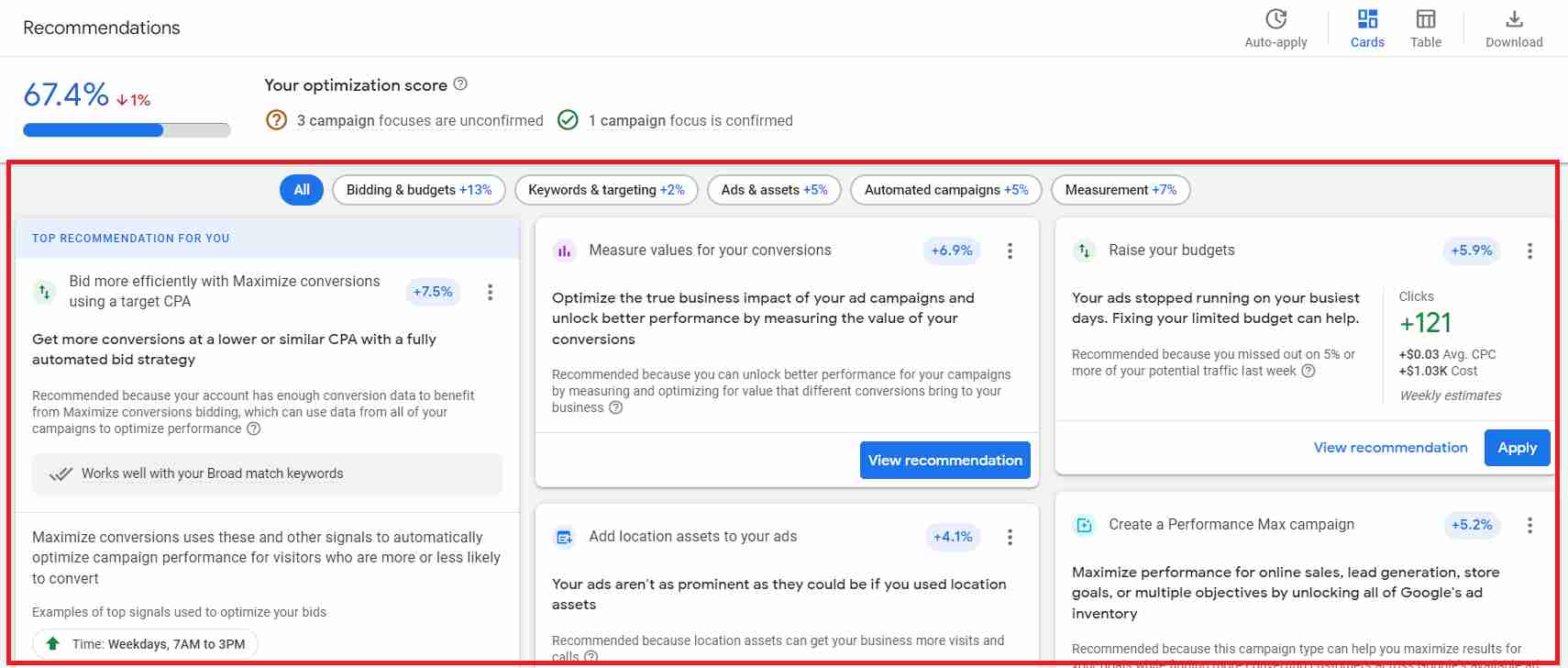Filter by Bidding & budgets +13%
Viewport: 1568px width, 668px height.
pyautogui.click(x=419, y=190)
